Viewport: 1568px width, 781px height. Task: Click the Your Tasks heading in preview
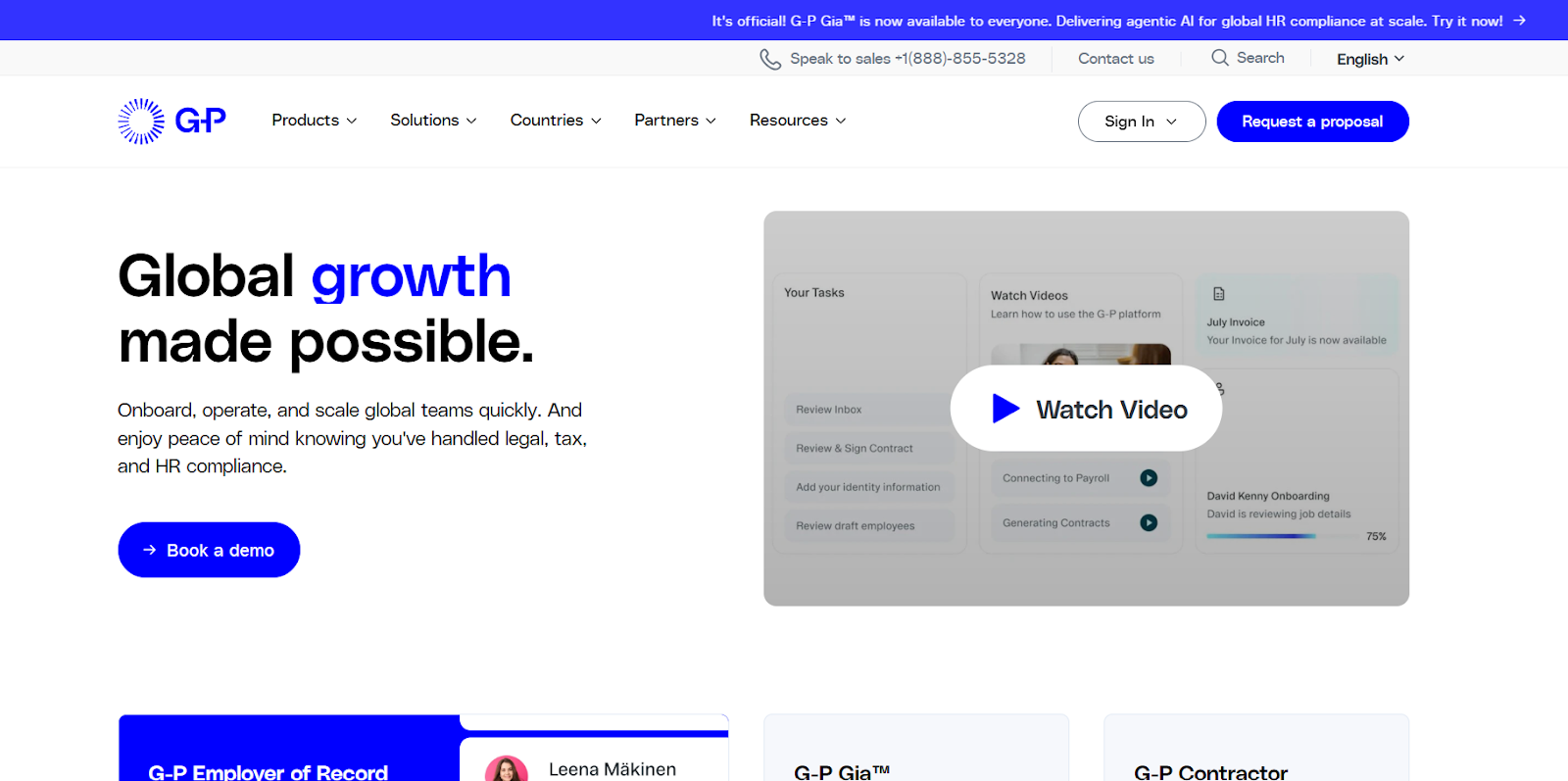click(814, 293)
